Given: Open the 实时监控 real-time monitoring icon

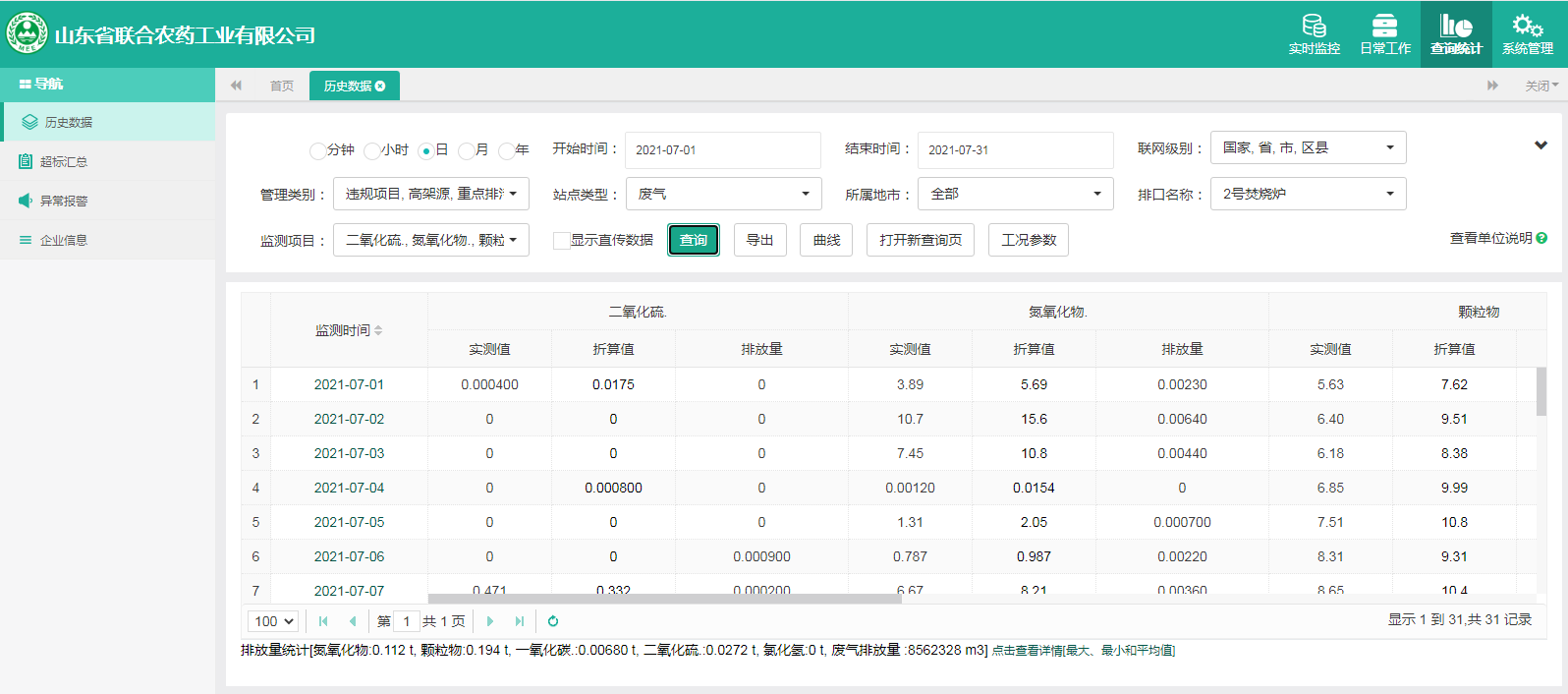Looking at the screenshot, I should pos(1314,27).
